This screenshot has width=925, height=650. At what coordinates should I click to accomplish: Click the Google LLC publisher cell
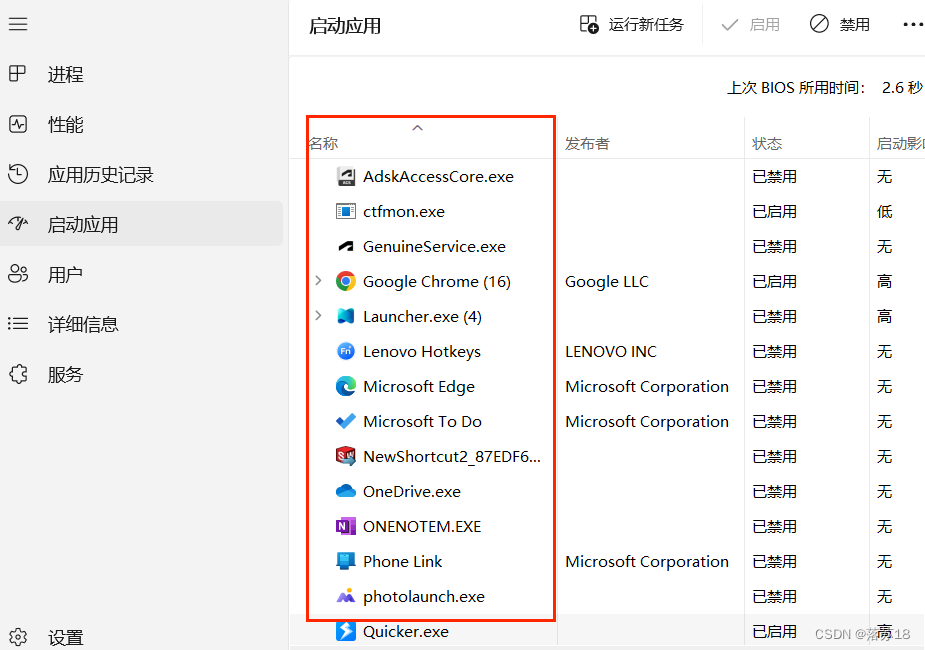click(606, 281)
